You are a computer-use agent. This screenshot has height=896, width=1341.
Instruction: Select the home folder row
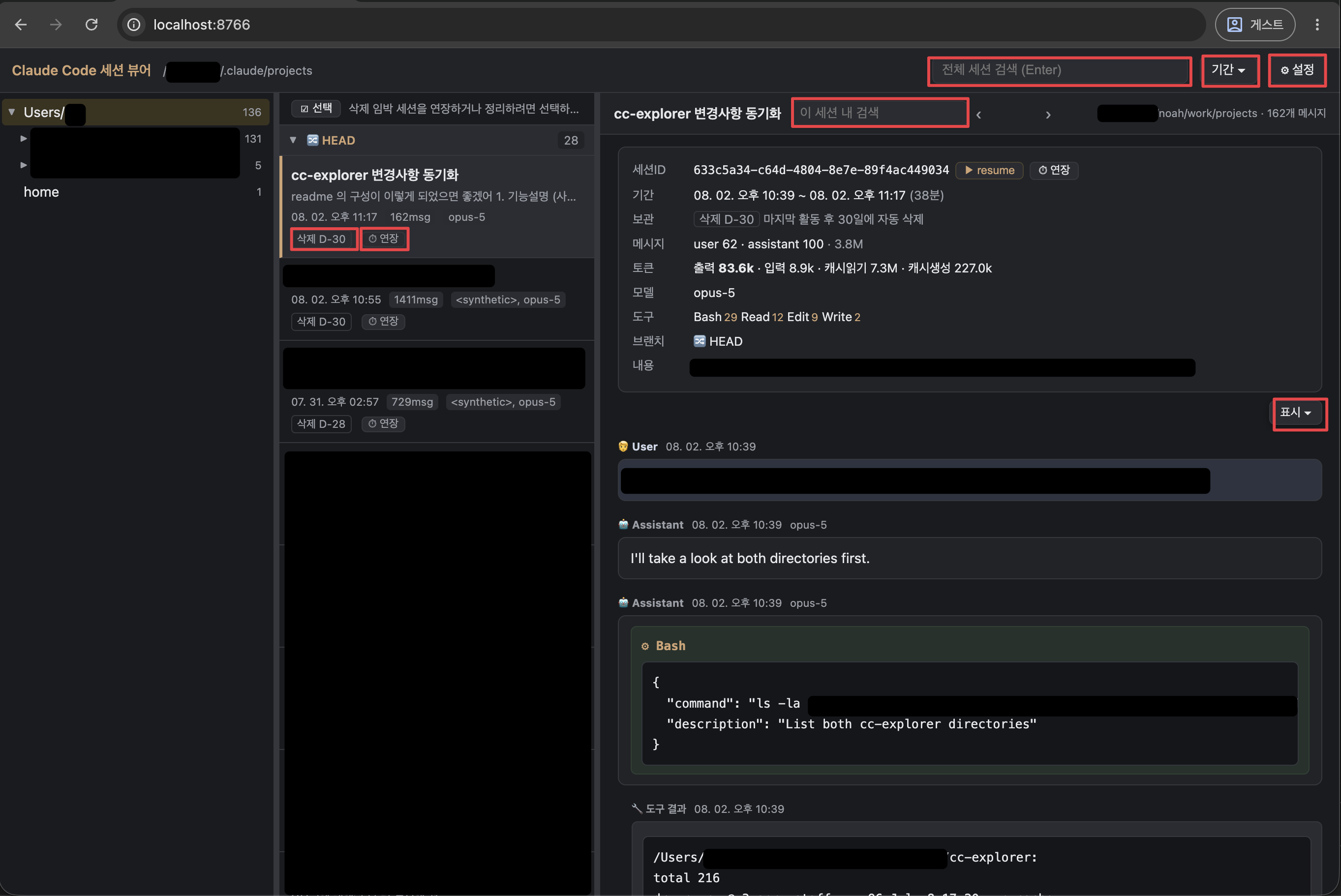tap(136, 192)
